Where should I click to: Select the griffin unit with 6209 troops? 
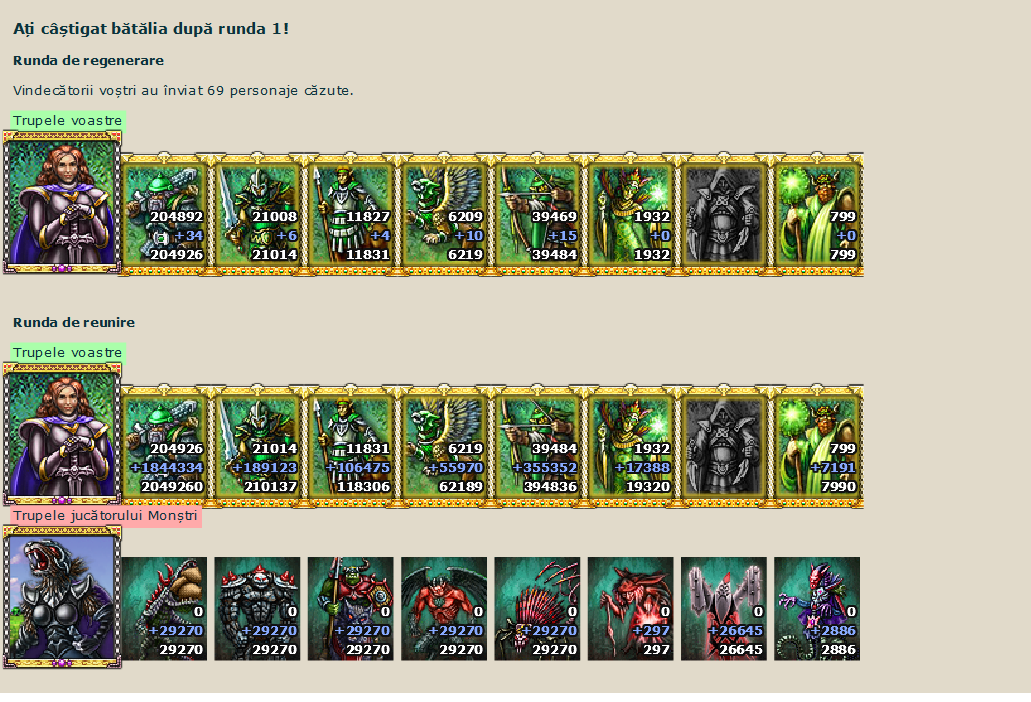click(x=444, y=215)
